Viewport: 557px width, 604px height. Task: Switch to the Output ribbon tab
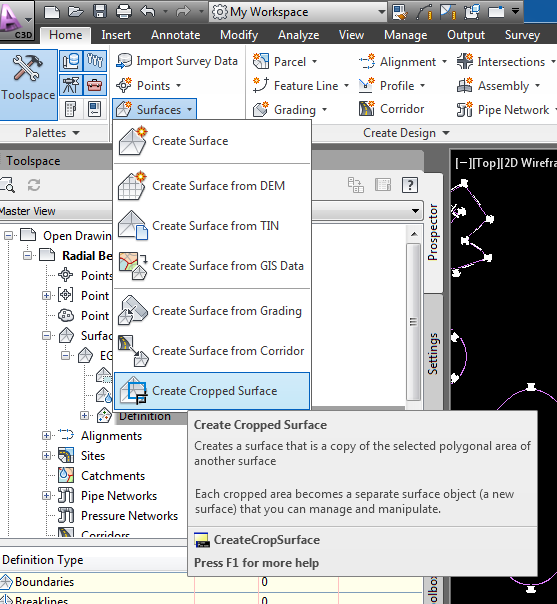tap(466, 35)
